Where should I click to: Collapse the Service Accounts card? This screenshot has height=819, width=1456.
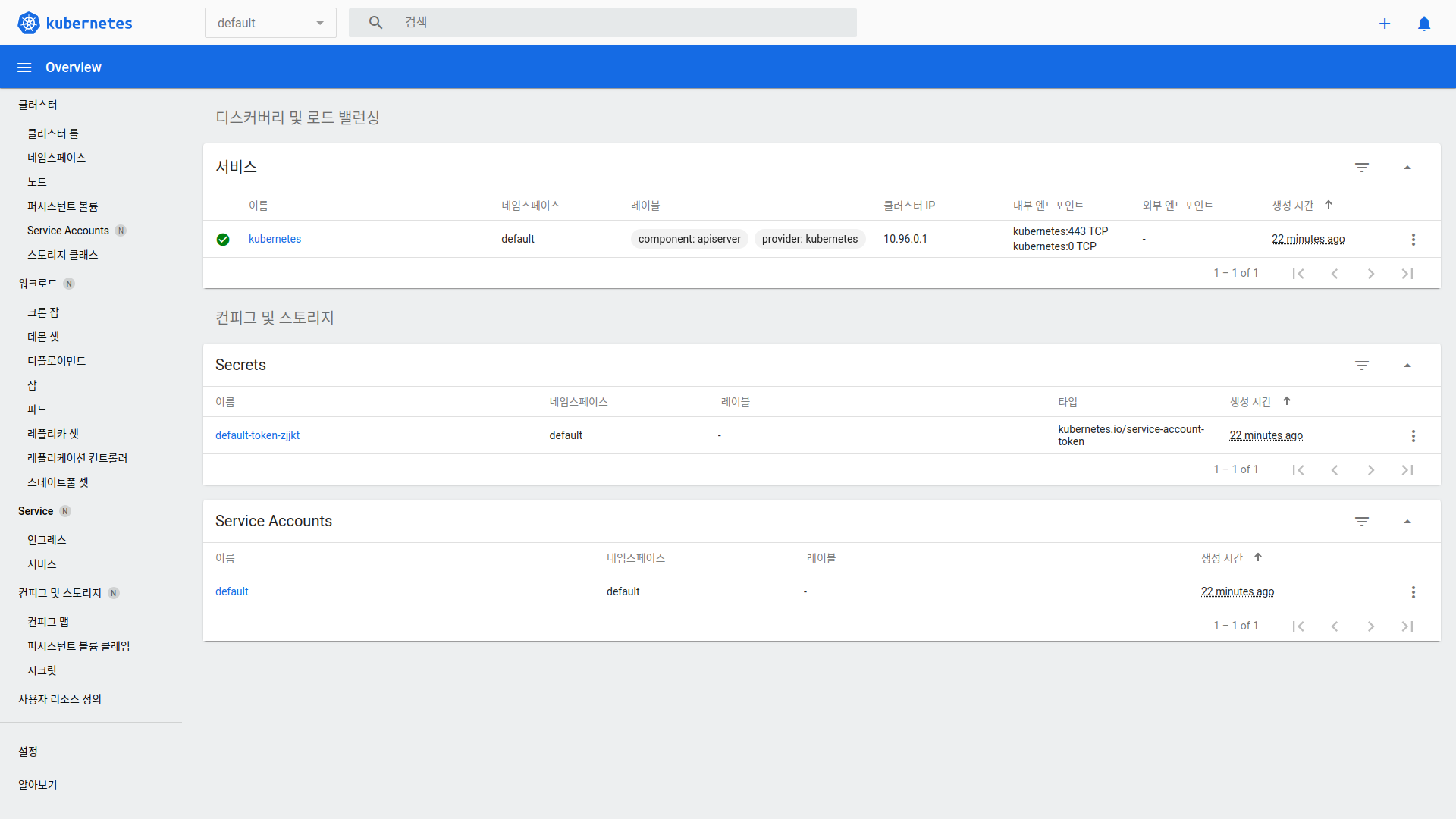pos(1407,522)
